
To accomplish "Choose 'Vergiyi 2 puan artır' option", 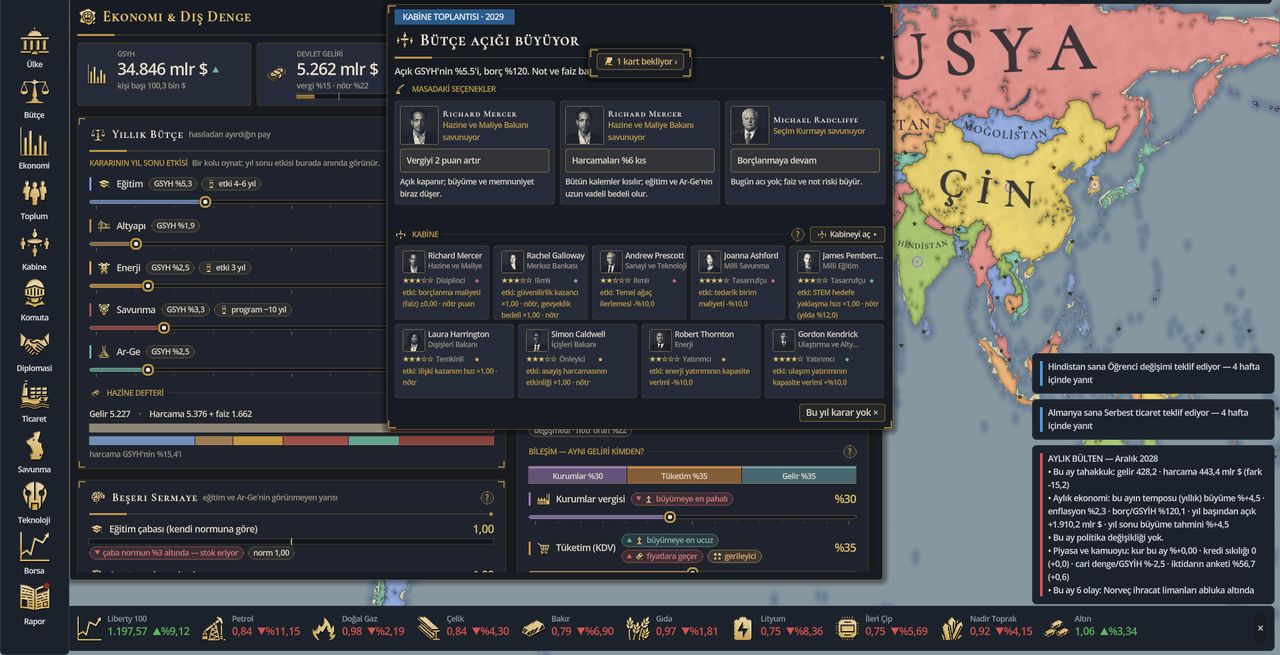I will (475, 160).
